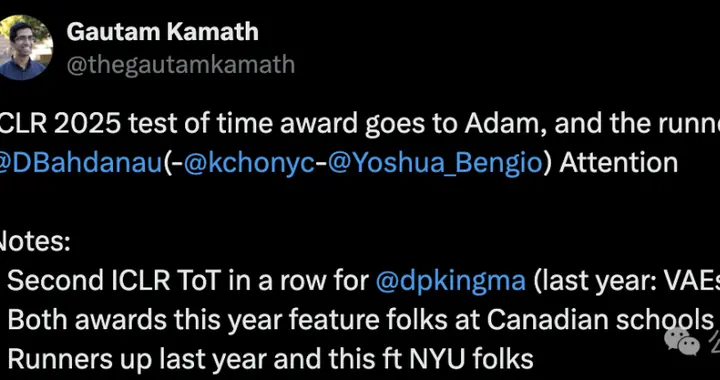Click the word Attention in the tweet
720x380 pixels.
click(x=618, y=163)
